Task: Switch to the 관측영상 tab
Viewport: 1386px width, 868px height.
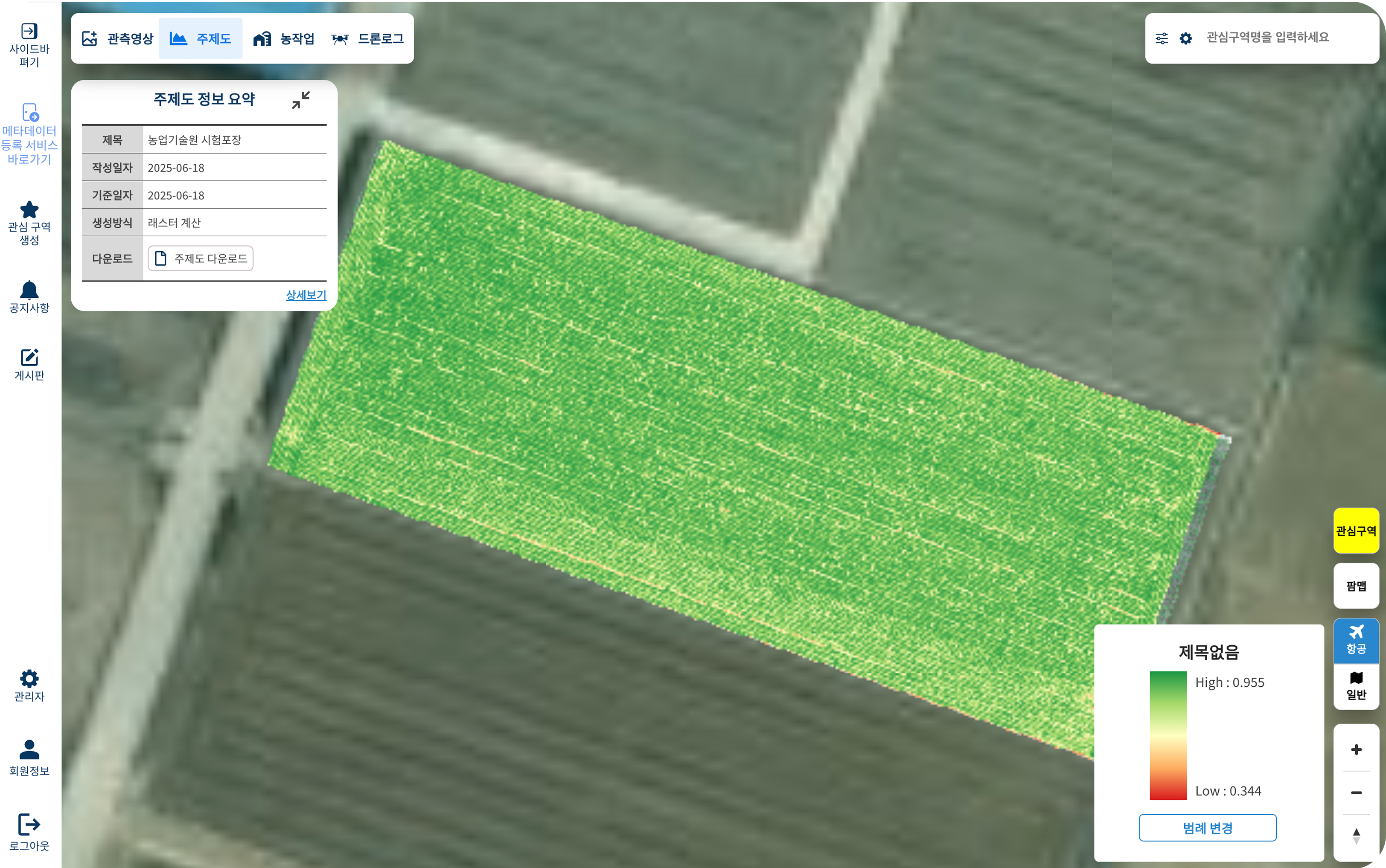Action: click(x=118, y=38)
